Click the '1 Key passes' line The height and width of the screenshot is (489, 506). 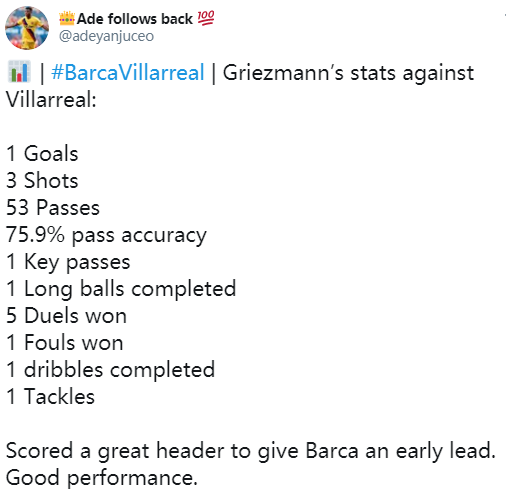(68, 263)
